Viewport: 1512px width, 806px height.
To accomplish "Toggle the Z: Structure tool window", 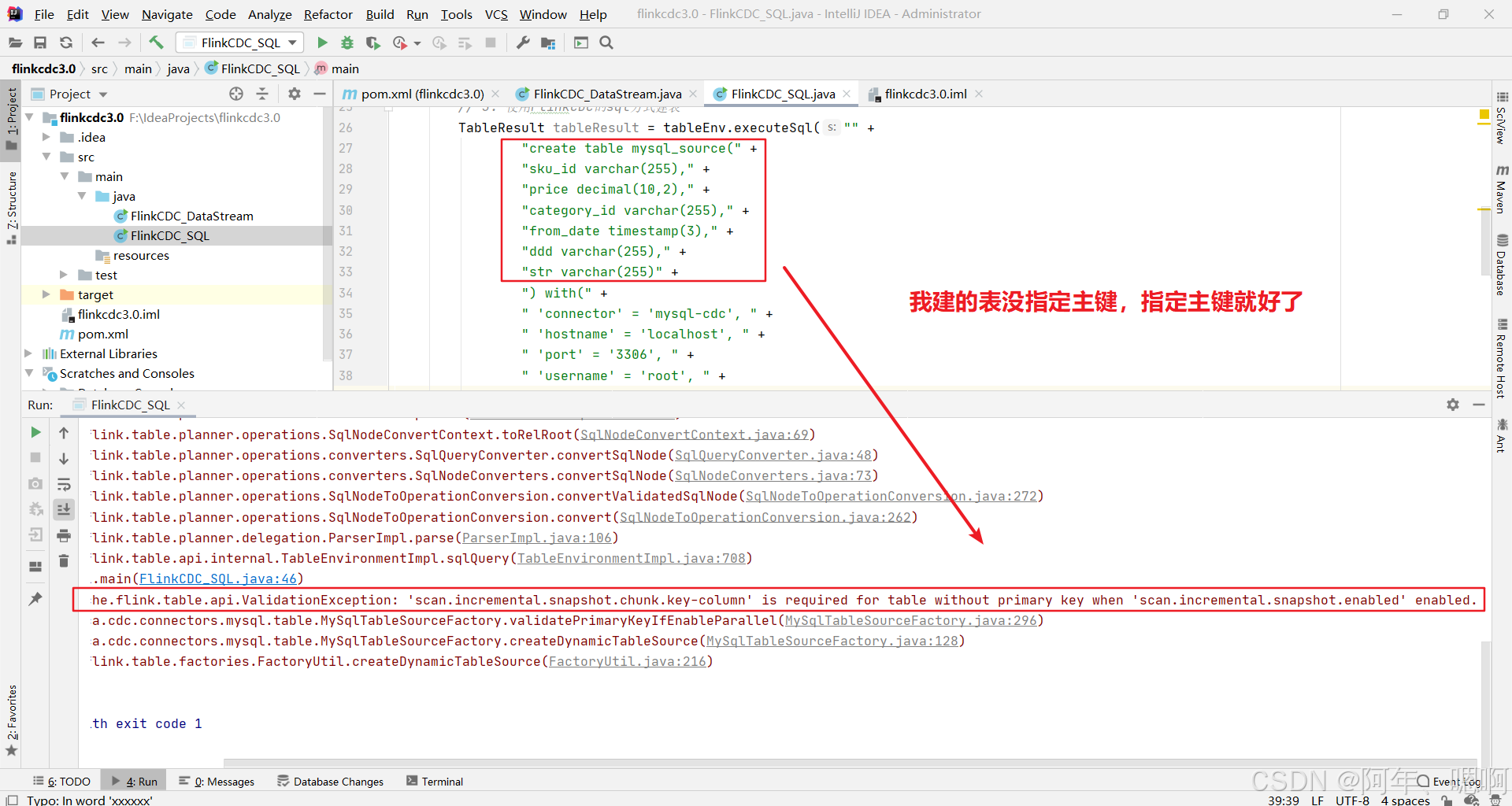I will coord(11,207).
